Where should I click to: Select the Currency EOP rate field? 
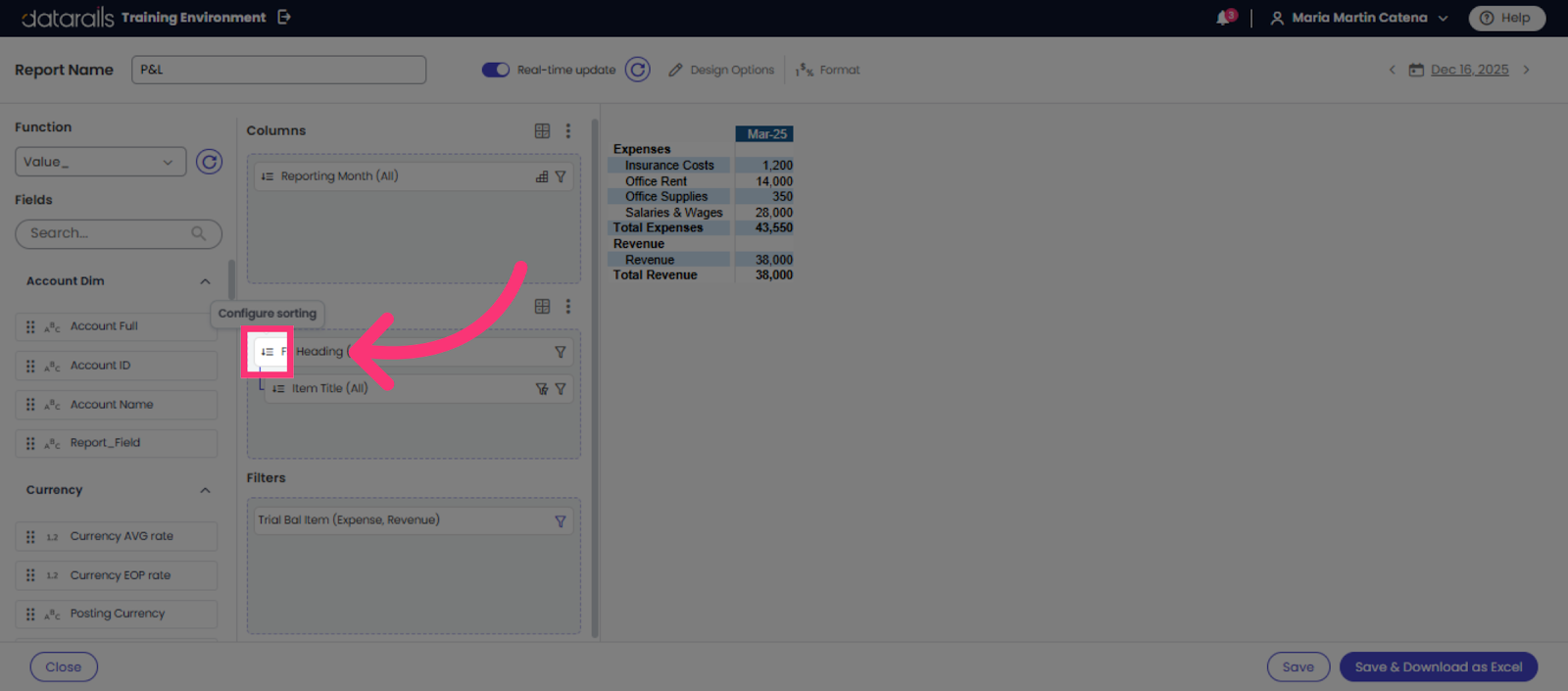pos(116,575)
